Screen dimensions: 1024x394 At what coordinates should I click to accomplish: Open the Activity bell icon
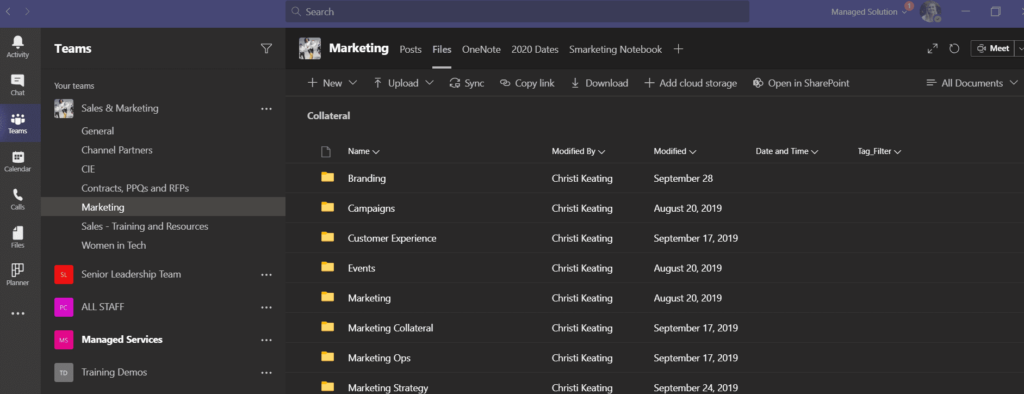point(18,46)
